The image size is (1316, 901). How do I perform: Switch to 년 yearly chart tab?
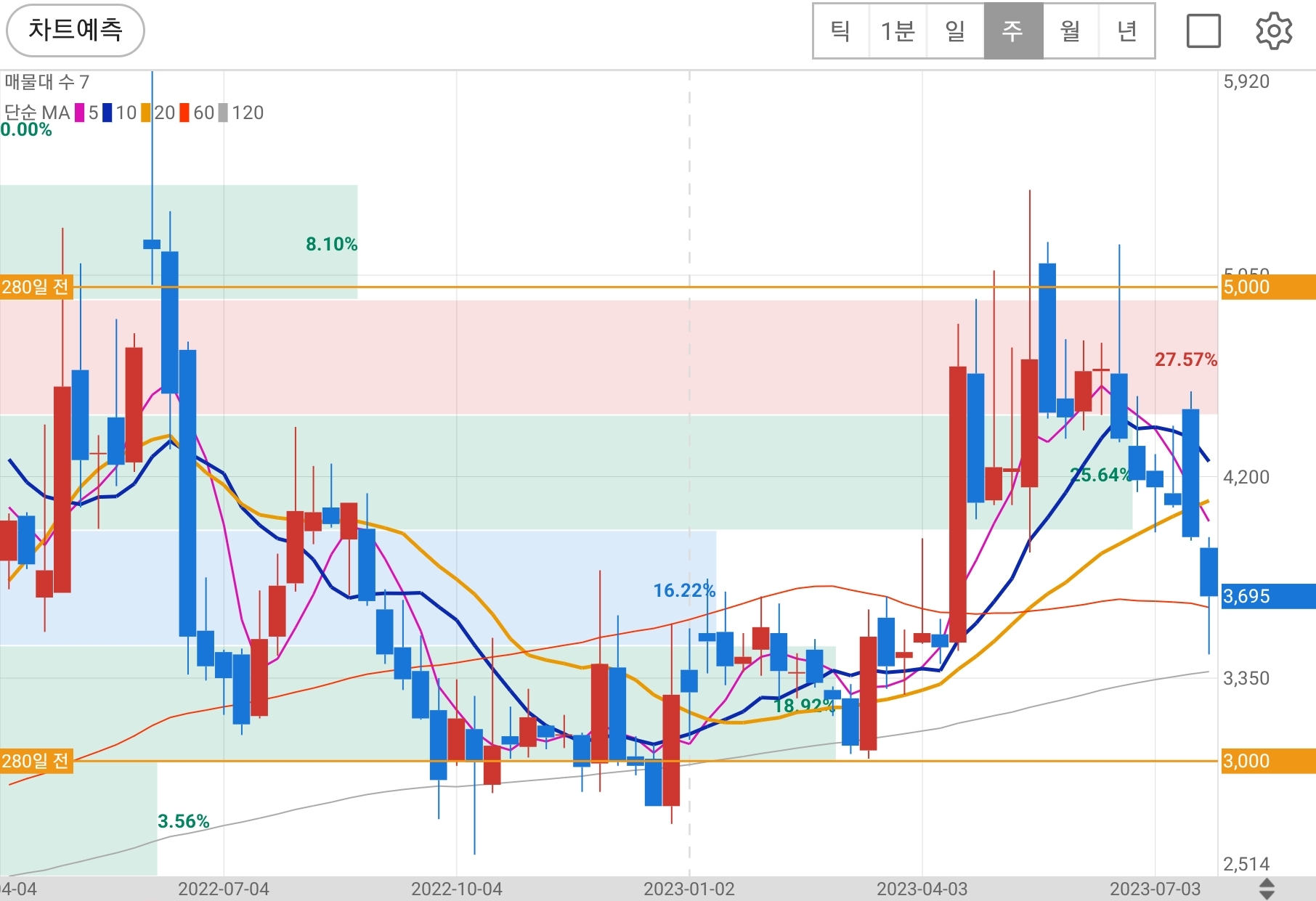1126,31
